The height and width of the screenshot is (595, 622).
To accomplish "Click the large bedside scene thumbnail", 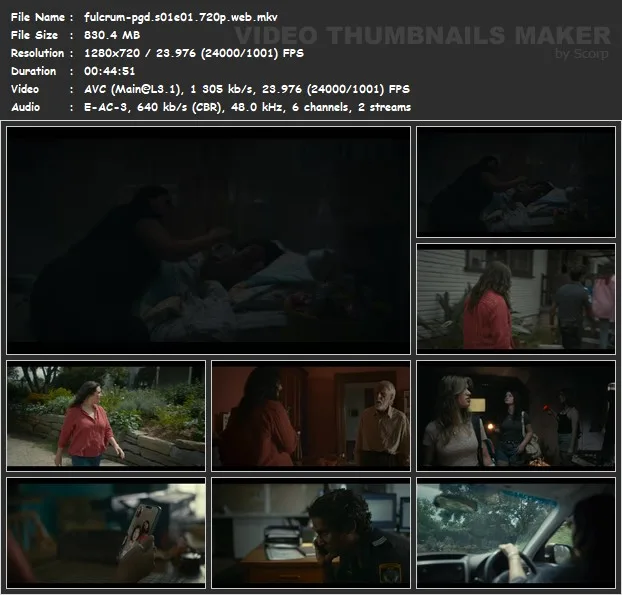I will [x=208, y=239].
